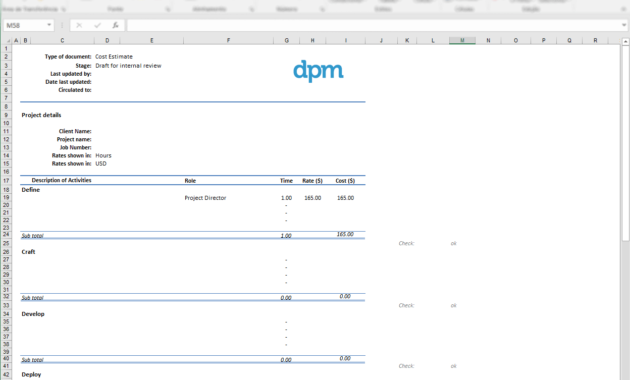Select row 17 header
The height and width of the screenshot is (380, 630).
[x=6, y=180]
